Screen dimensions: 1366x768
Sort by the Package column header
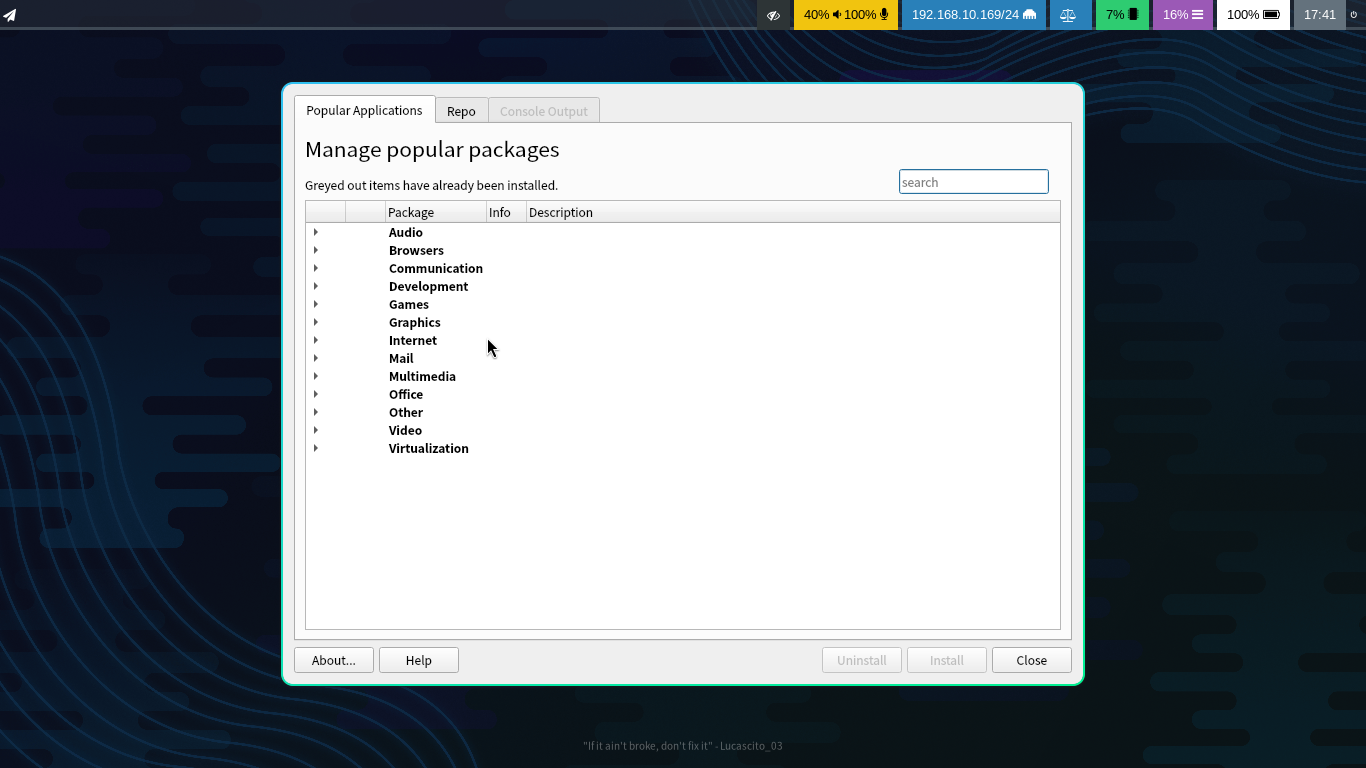[436, 212]
